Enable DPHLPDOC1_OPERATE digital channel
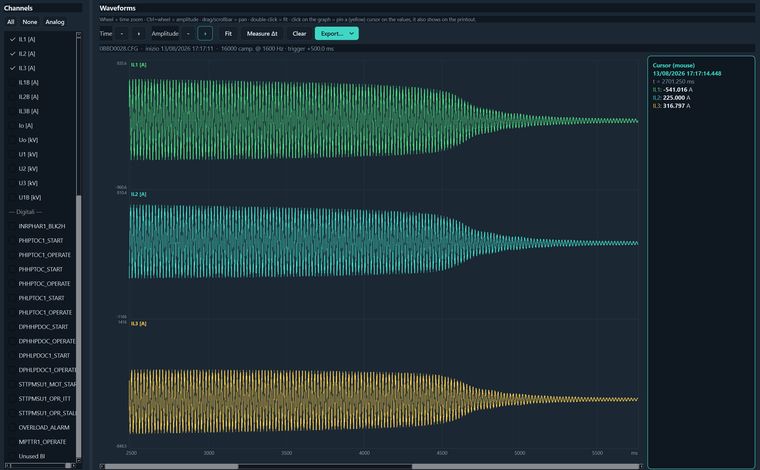Screen dimensions: 760x470 [x=13, y=370]
